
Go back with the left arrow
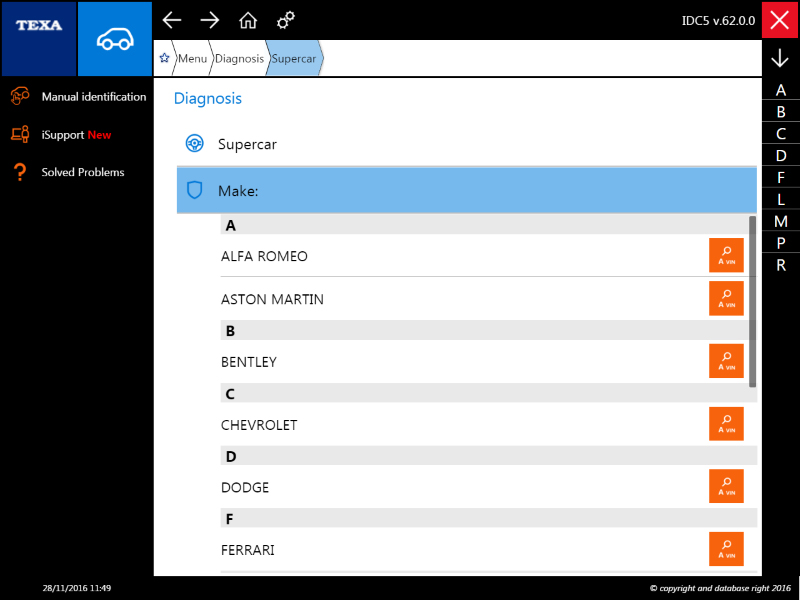click(x=172, y=20)
